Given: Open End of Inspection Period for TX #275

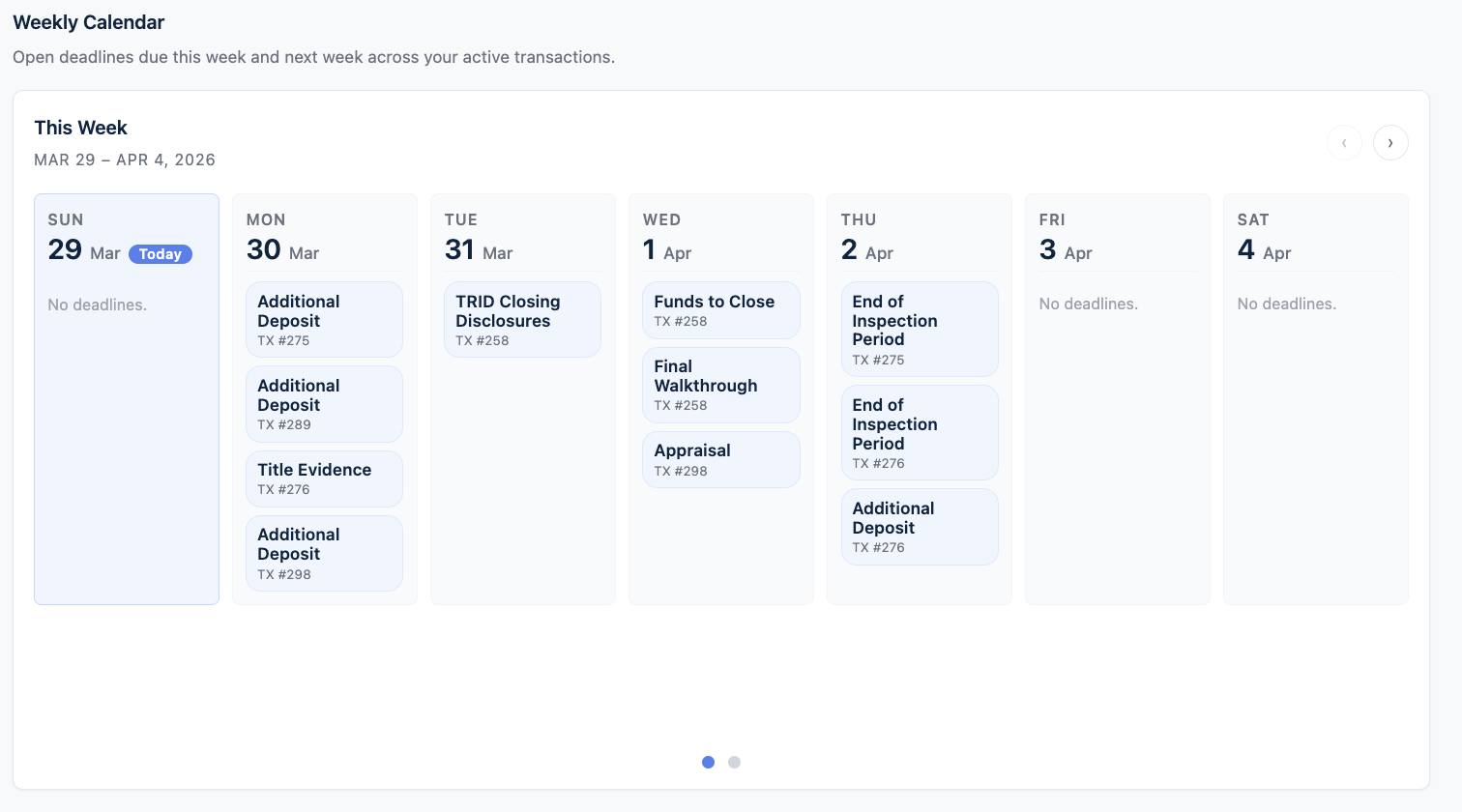Looking at the screenshot, I should [x=919, y=329].
